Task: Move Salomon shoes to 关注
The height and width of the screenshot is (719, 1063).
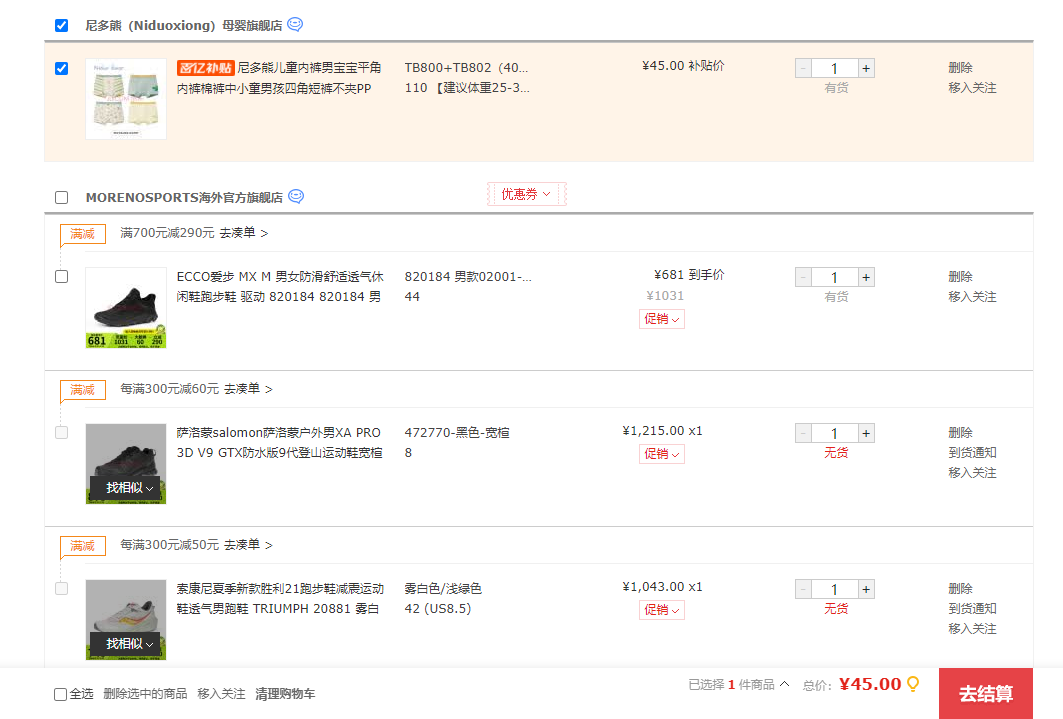Action: [972, 472]
